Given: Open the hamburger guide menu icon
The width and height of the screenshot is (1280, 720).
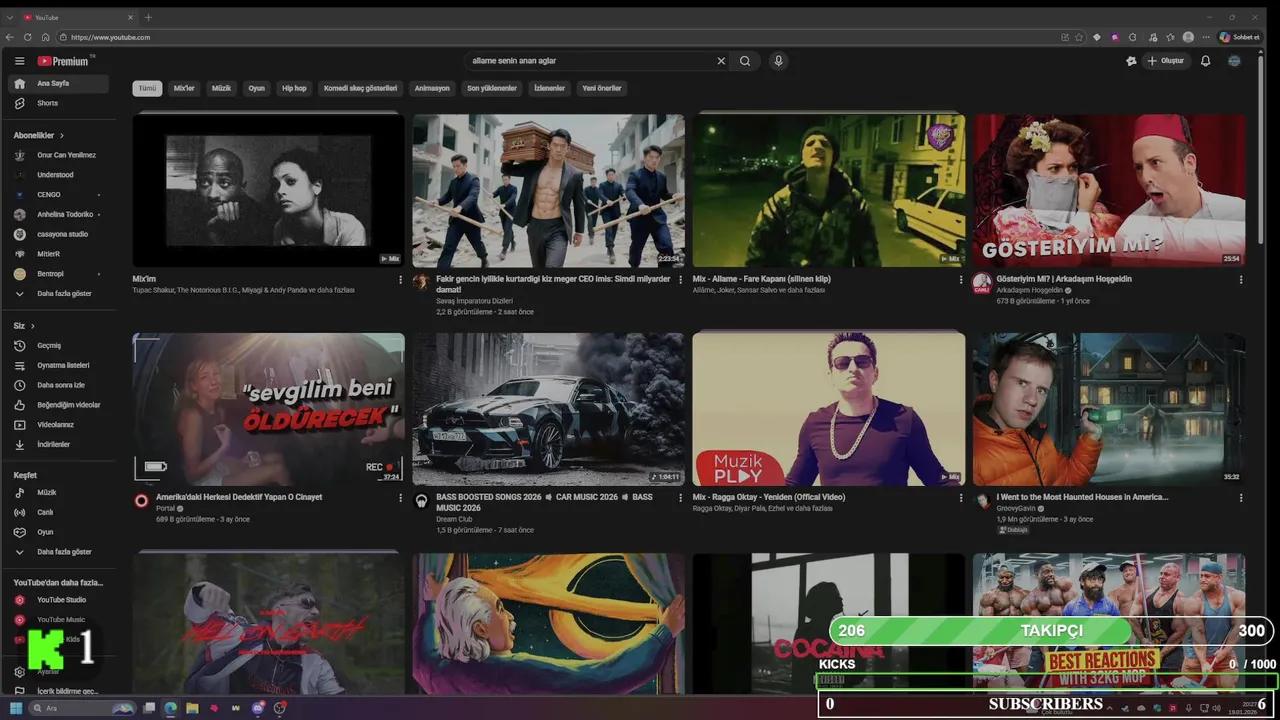Looking at the screenshot, I should [19, 61].
